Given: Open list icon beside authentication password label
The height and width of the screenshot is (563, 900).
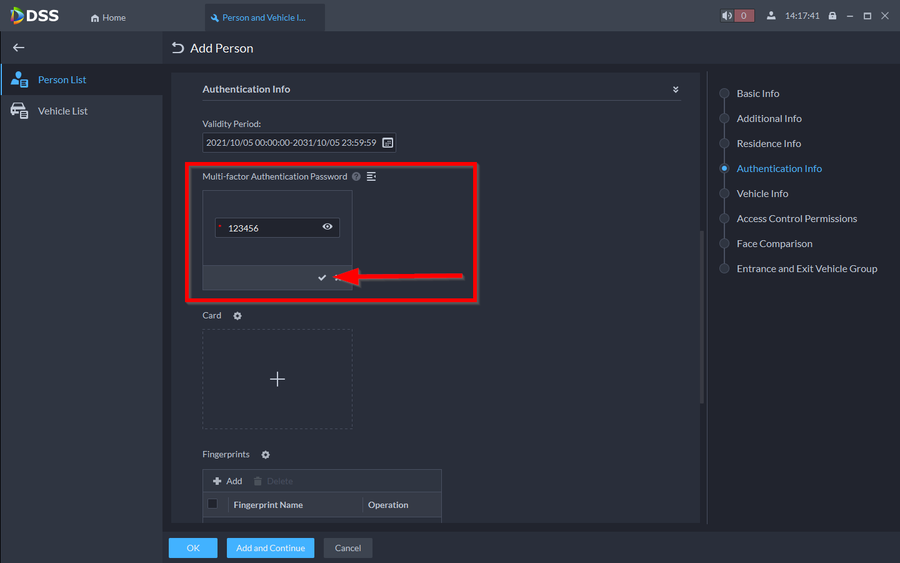Looking at the screenshot, I should coord(371,177).
